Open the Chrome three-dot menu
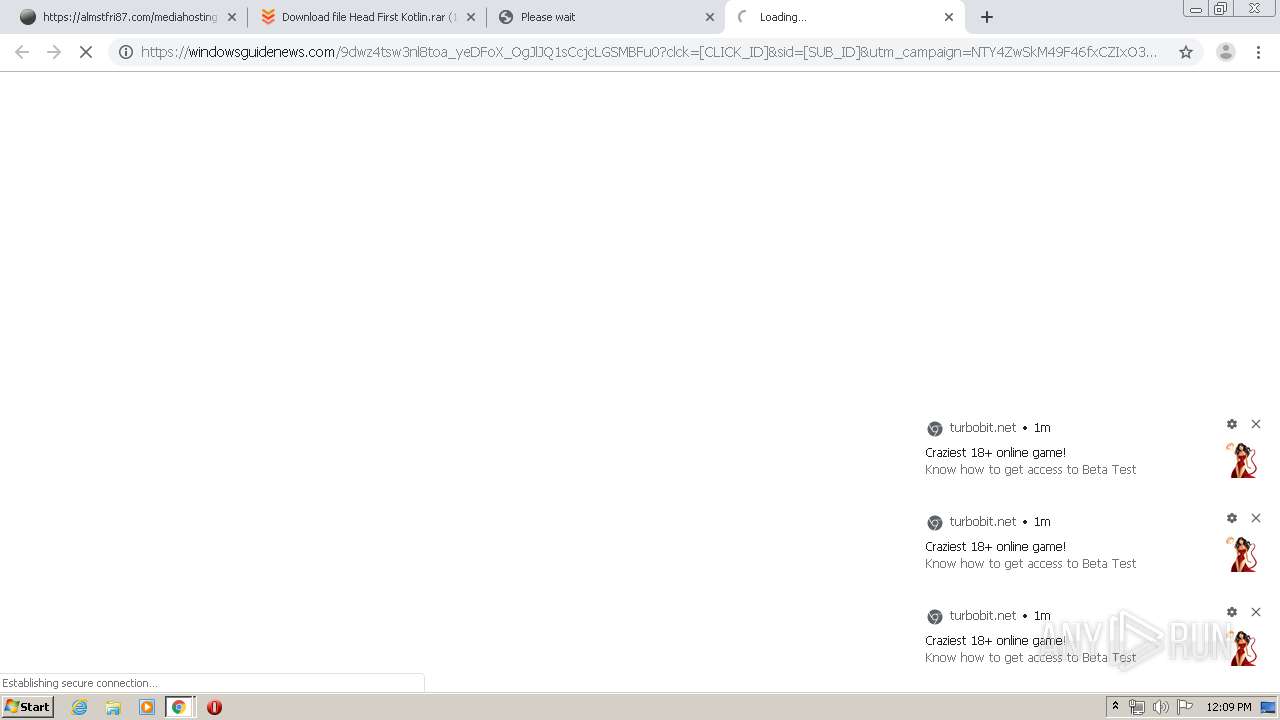This screenshot has width=1280, height=720. click(1259, 52)
